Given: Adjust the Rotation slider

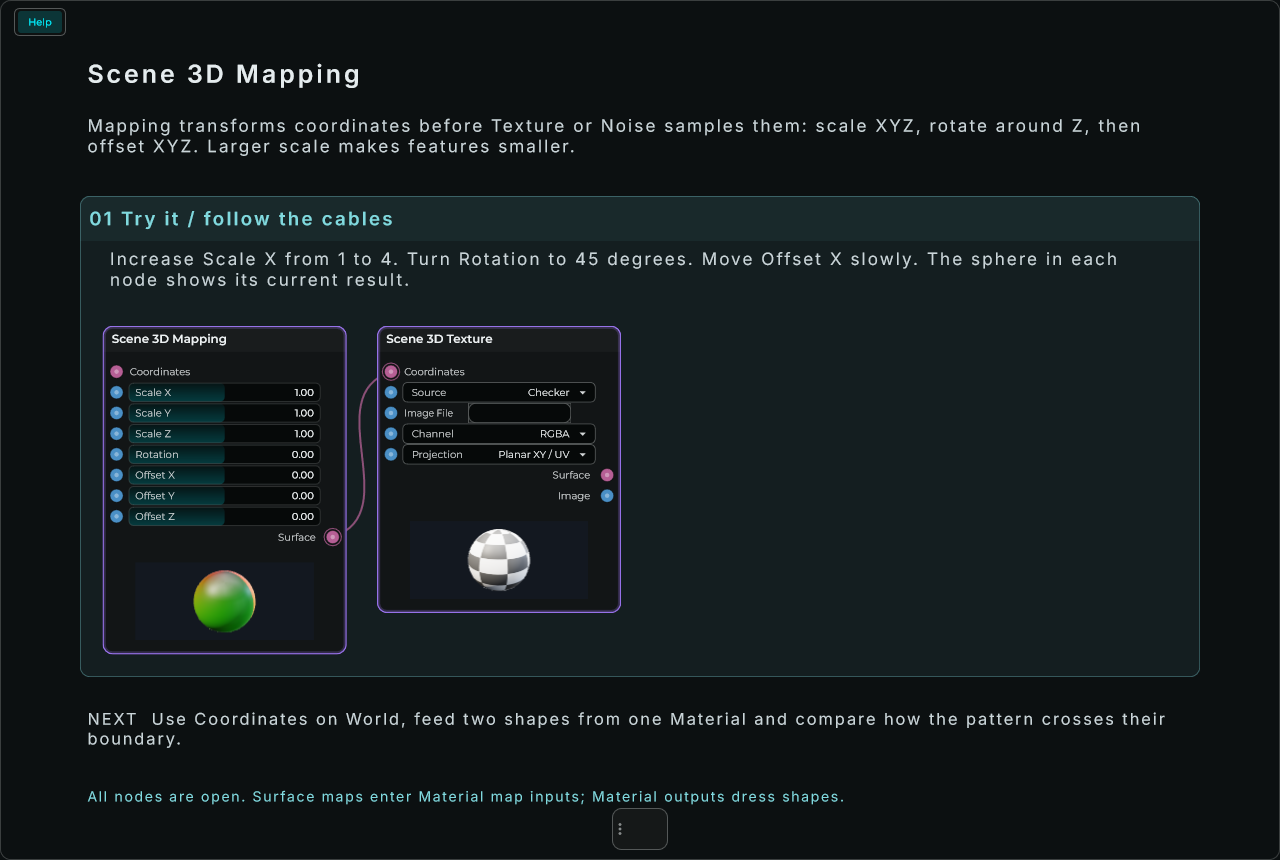Looking at the screenshot, I should coord(224,455).
